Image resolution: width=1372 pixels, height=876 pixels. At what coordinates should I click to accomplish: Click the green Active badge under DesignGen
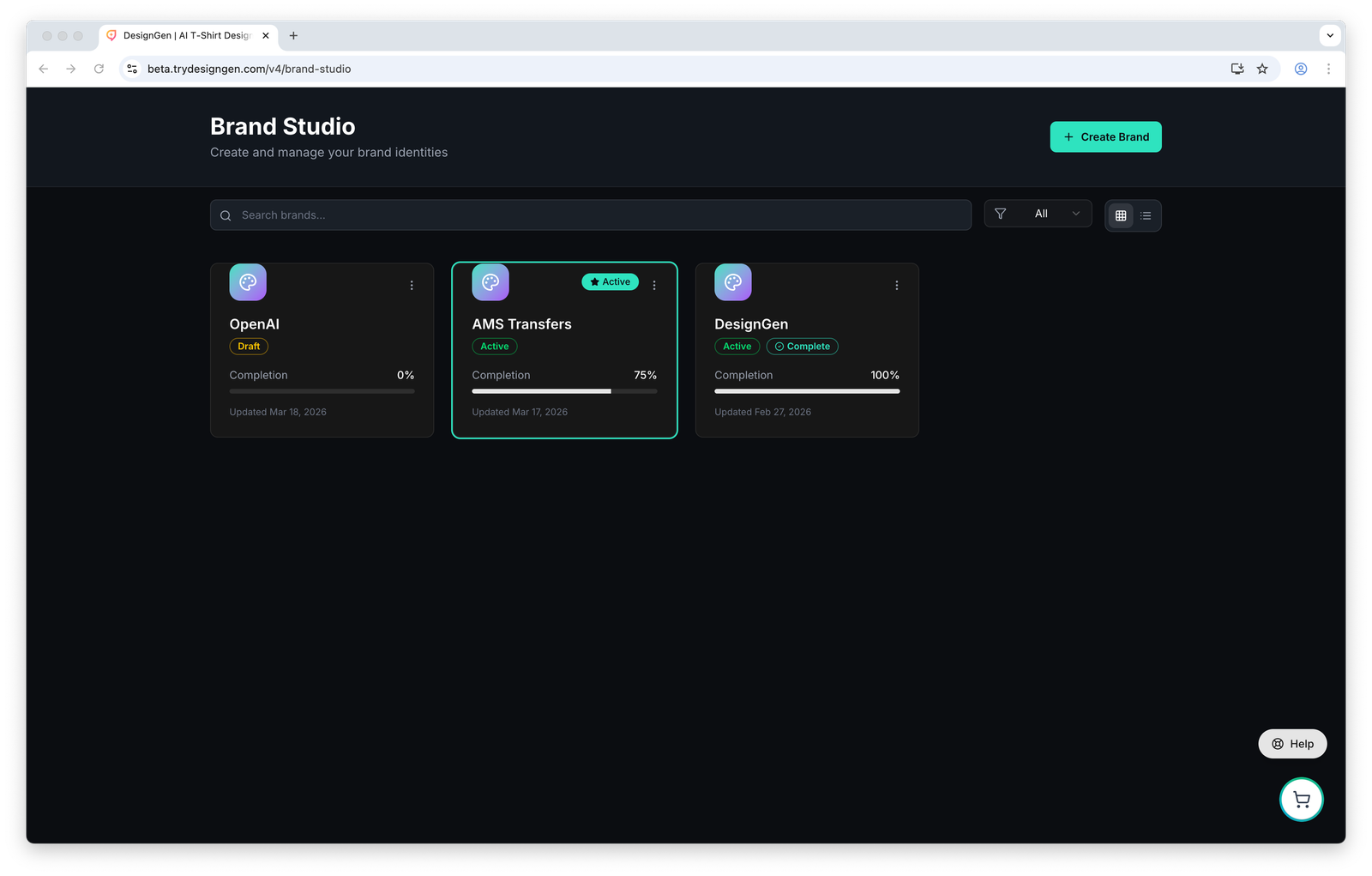coord(737,347)
